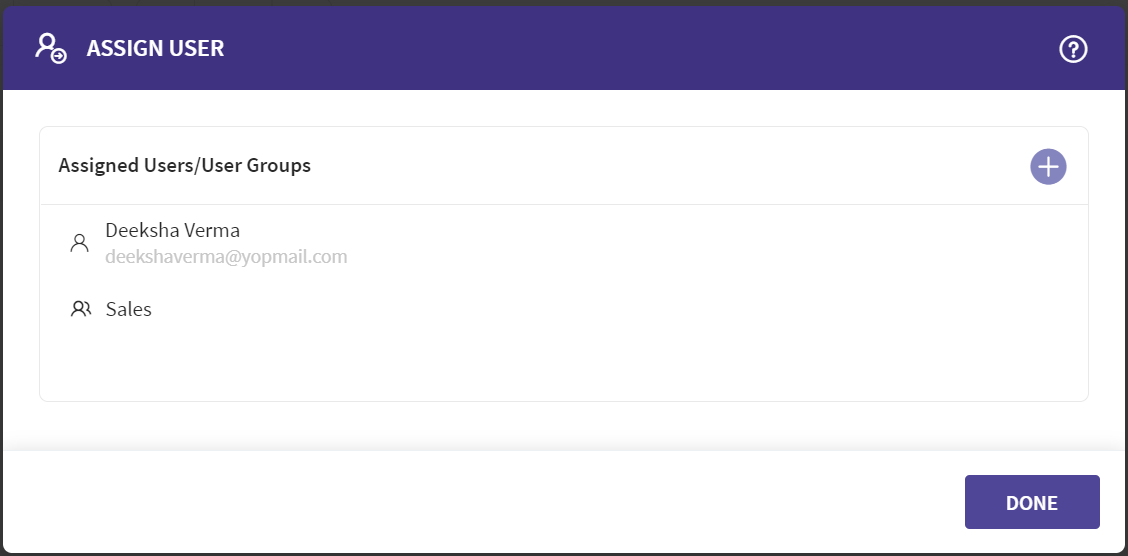Select the Deeksha Verma name text

pos(172,230)
